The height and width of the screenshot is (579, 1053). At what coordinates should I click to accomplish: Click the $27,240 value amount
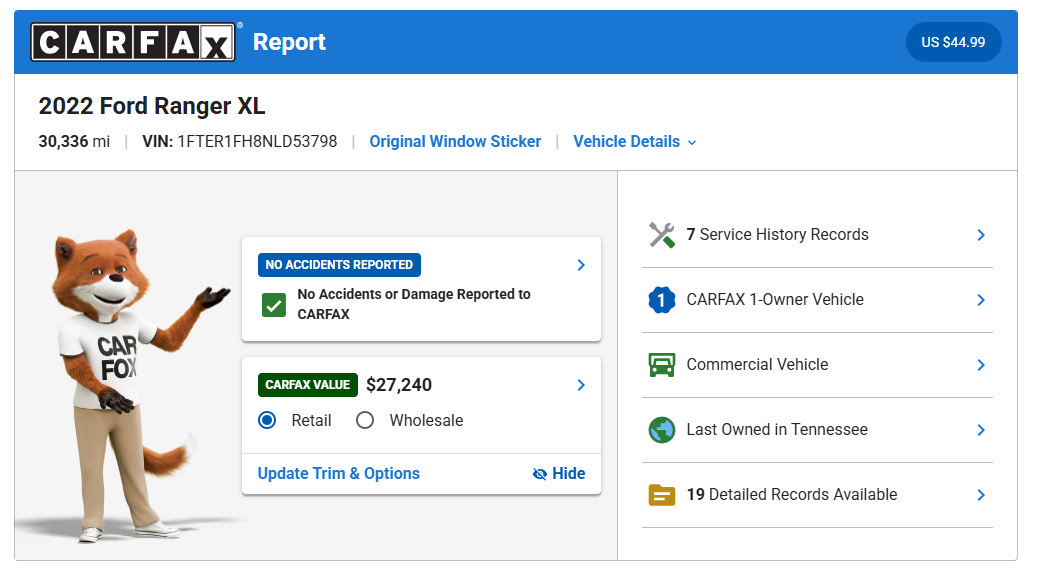[x=399, y=385]
